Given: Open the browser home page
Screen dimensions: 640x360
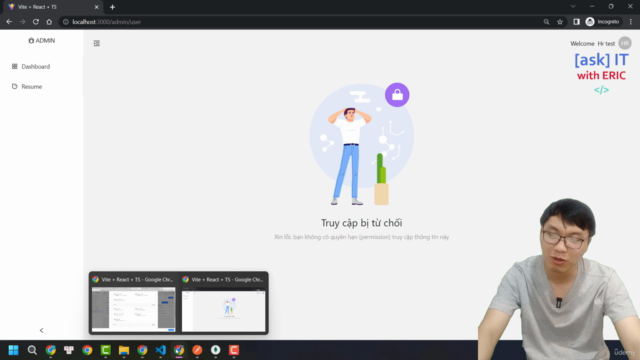Looking at the screenshot, I should pyautogui.click(x=49, y=22).
